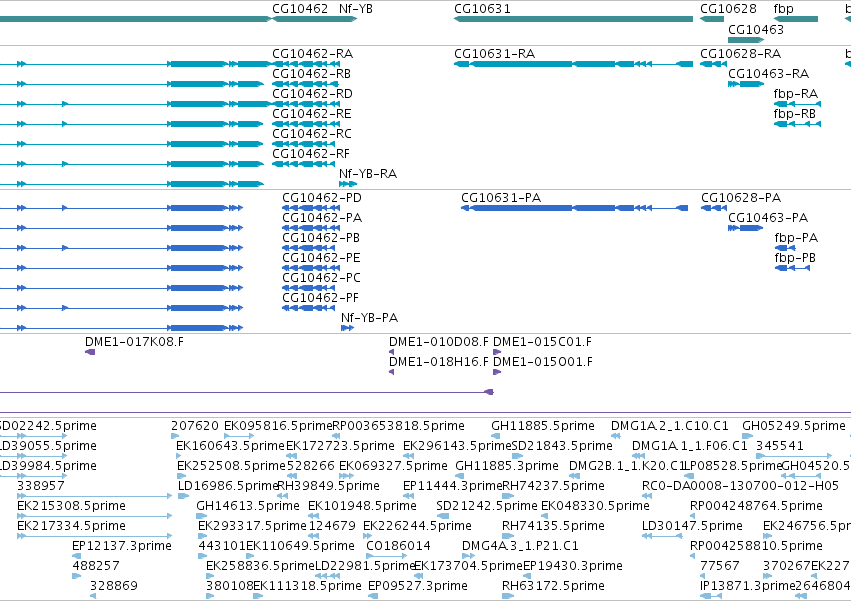Click the fbp-PB protein label
Image resolution: width=851 pixels, height=601 pixels.
tap(795, 258)
